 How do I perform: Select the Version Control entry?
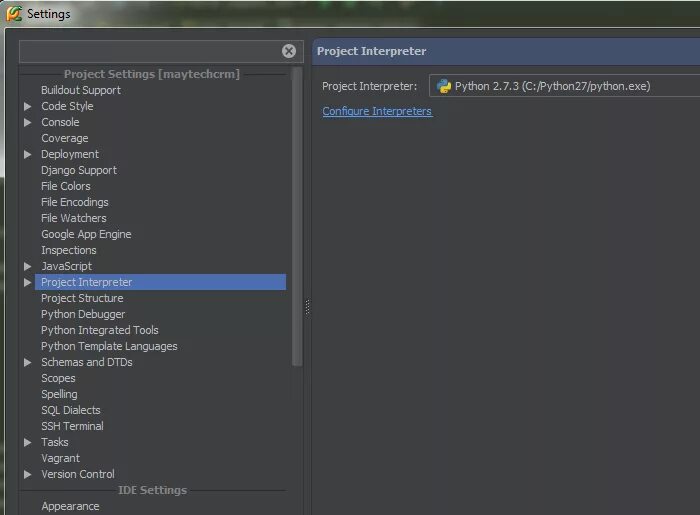pyautogui.click(x=78, y=474)
